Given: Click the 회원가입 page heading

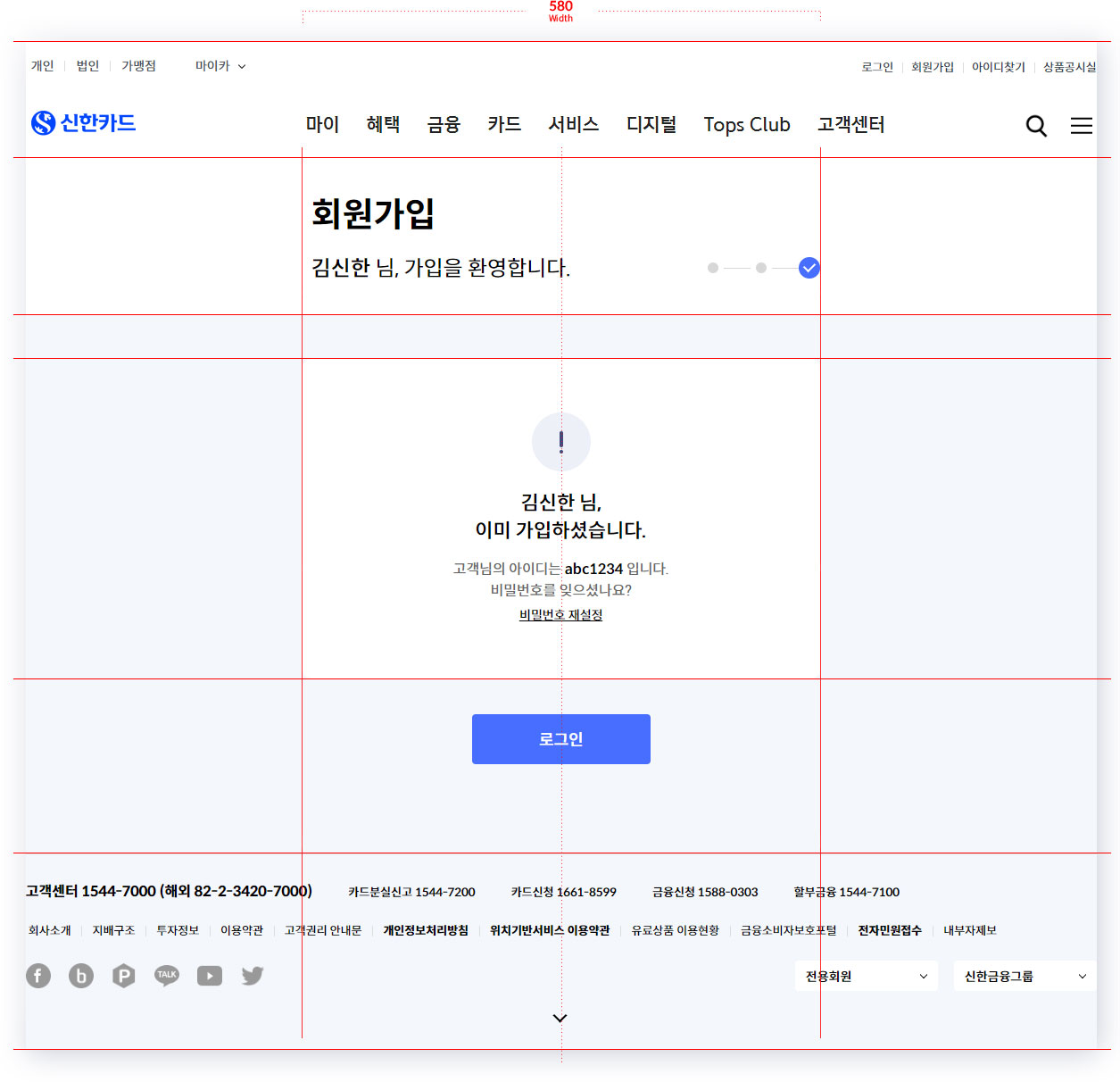Looking at the screenshot, I should (x=373, y=213).
